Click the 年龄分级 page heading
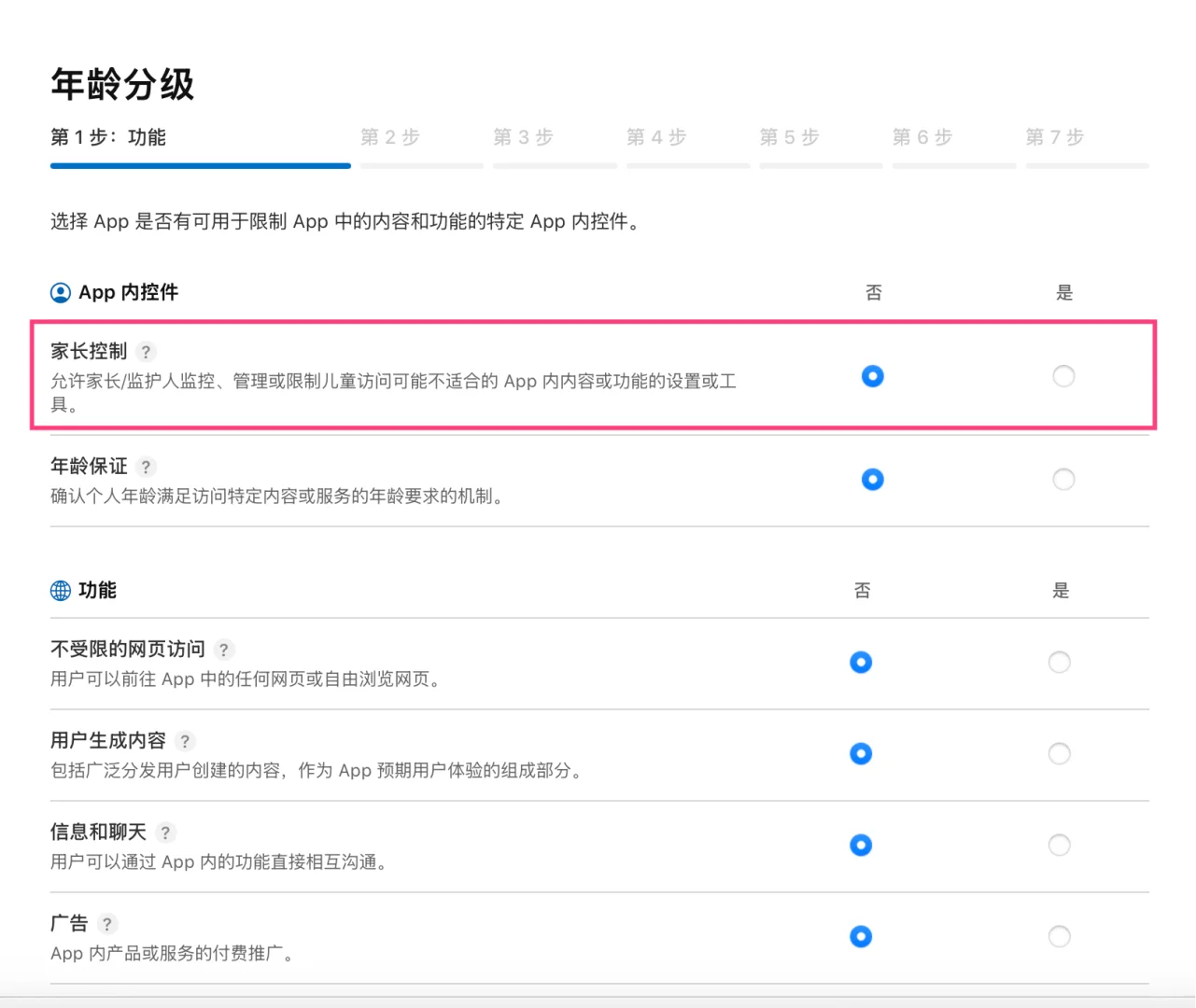 click(x=122, y=84)
